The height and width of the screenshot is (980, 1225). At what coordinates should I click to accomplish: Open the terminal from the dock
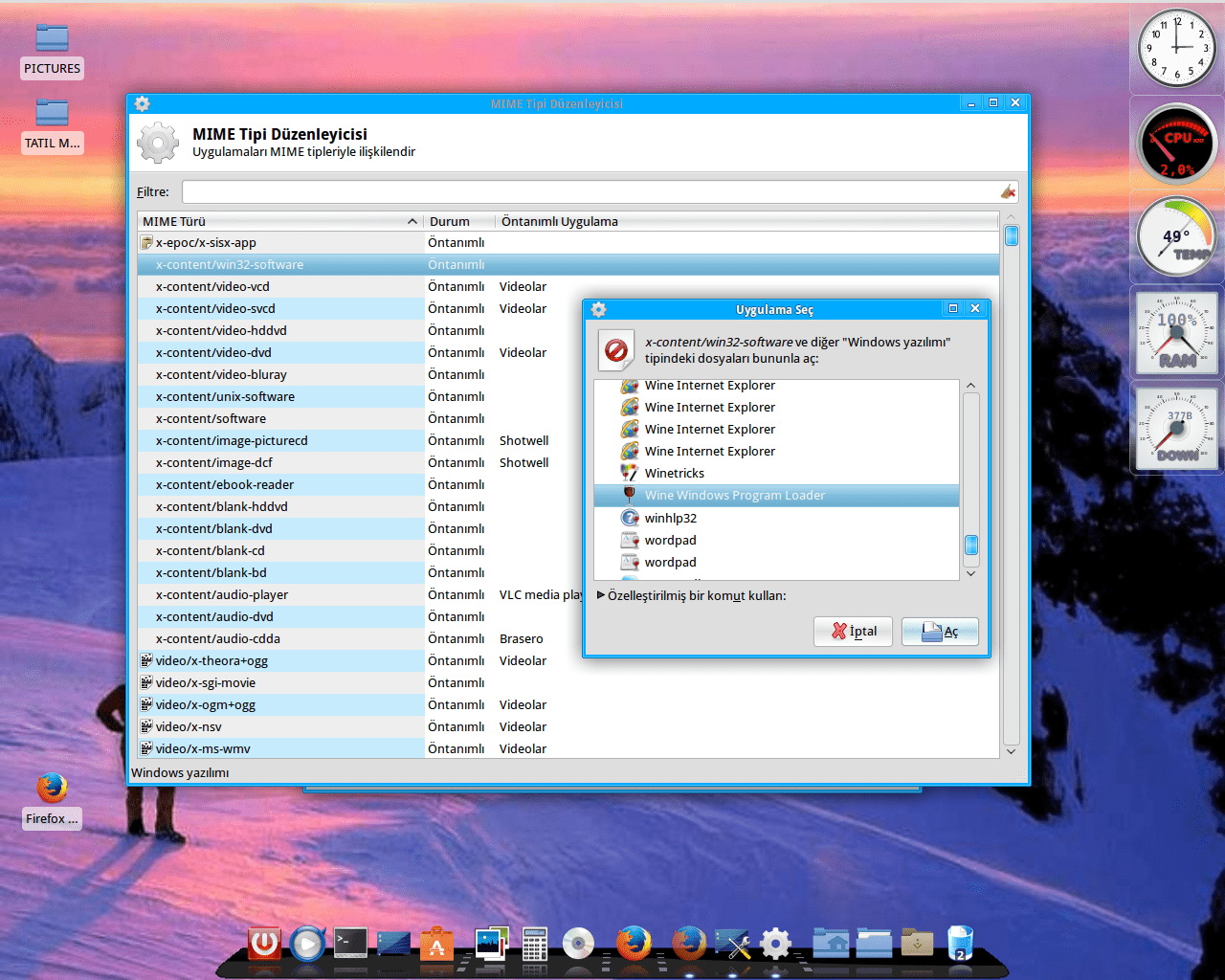coord(350,944)
